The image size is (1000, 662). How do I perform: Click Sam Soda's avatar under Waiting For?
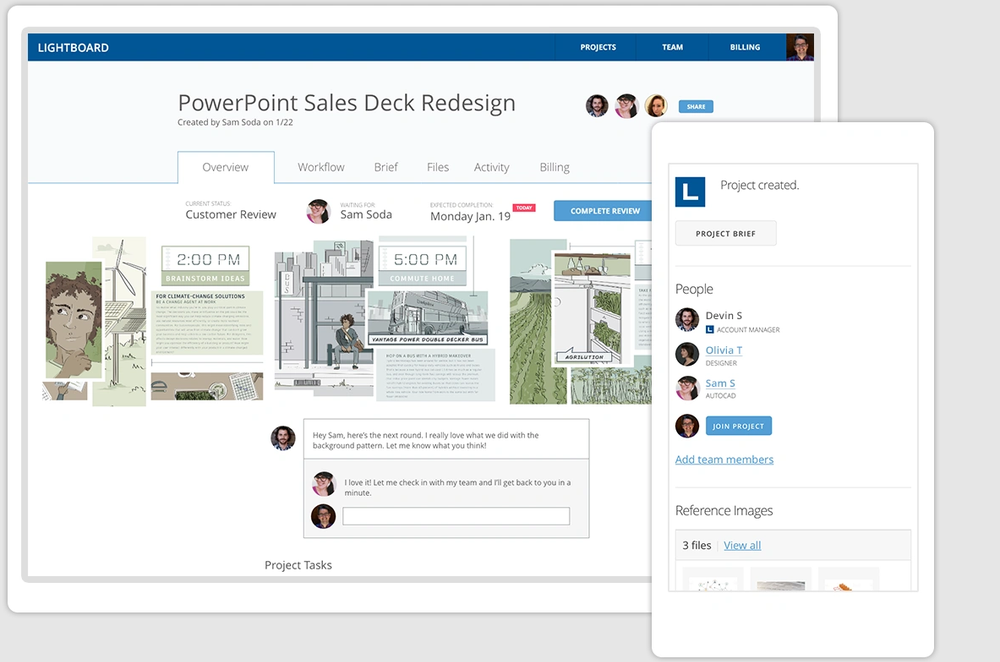coord(318,212)
